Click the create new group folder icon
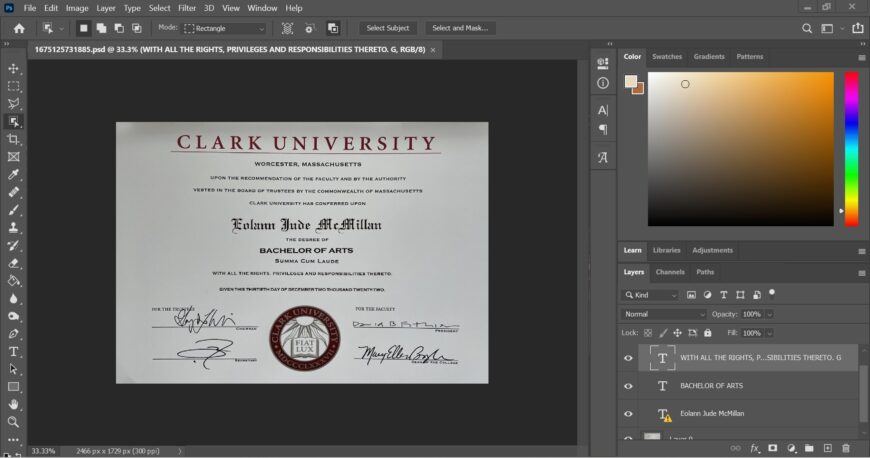Screen dimensions: 870x458 [x=809, y=448]
